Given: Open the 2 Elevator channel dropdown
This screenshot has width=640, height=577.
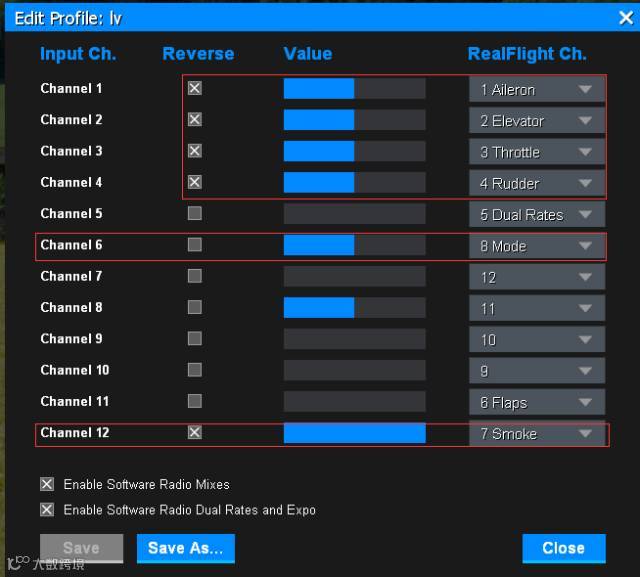Looking at the screenshot, I should [x=537, y=121].
